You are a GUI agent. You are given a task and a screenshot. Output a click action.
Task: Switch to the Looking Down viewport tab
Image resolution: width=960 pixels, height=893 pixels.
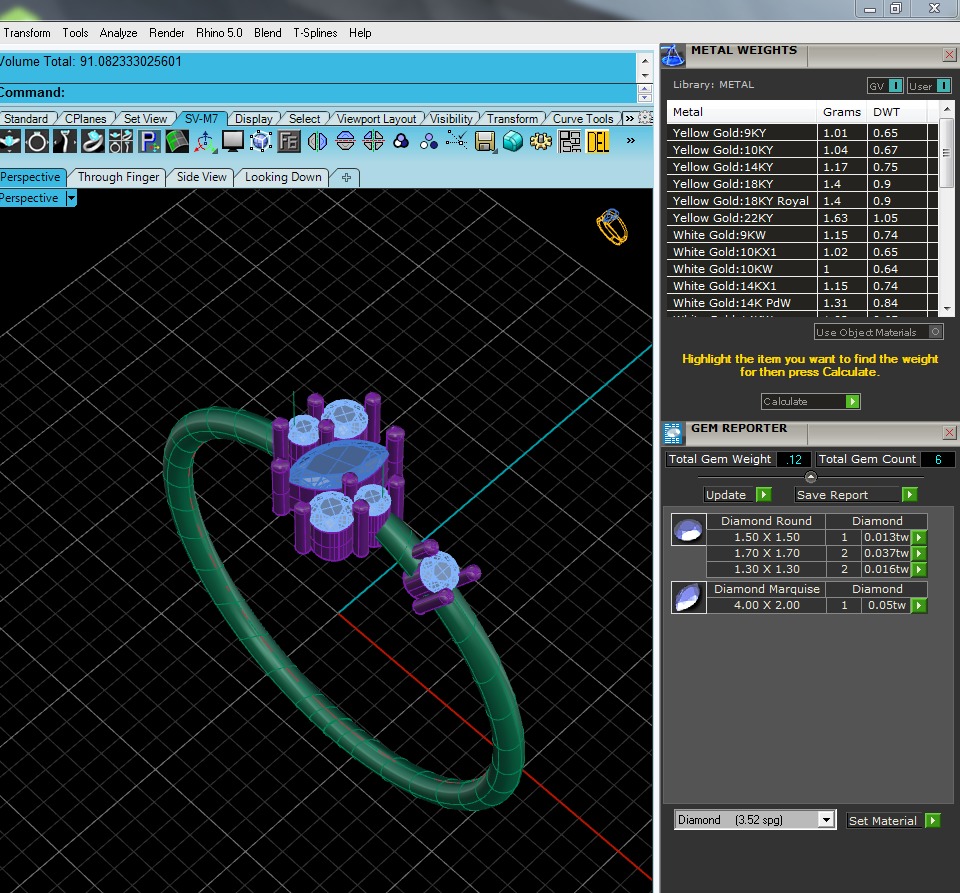tap(283, 177)
